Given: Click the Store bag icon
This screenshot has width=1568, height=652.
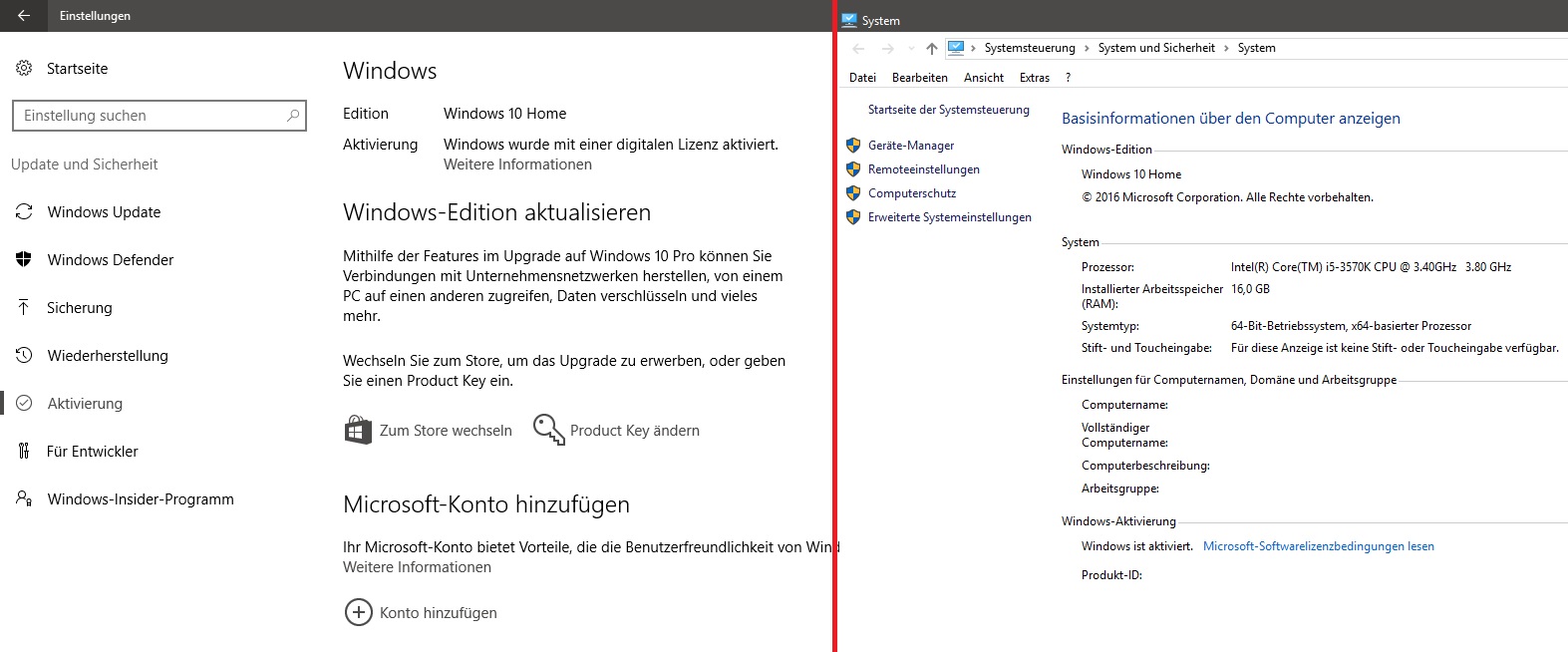Looking at the screenshot, I should [358, 430].
